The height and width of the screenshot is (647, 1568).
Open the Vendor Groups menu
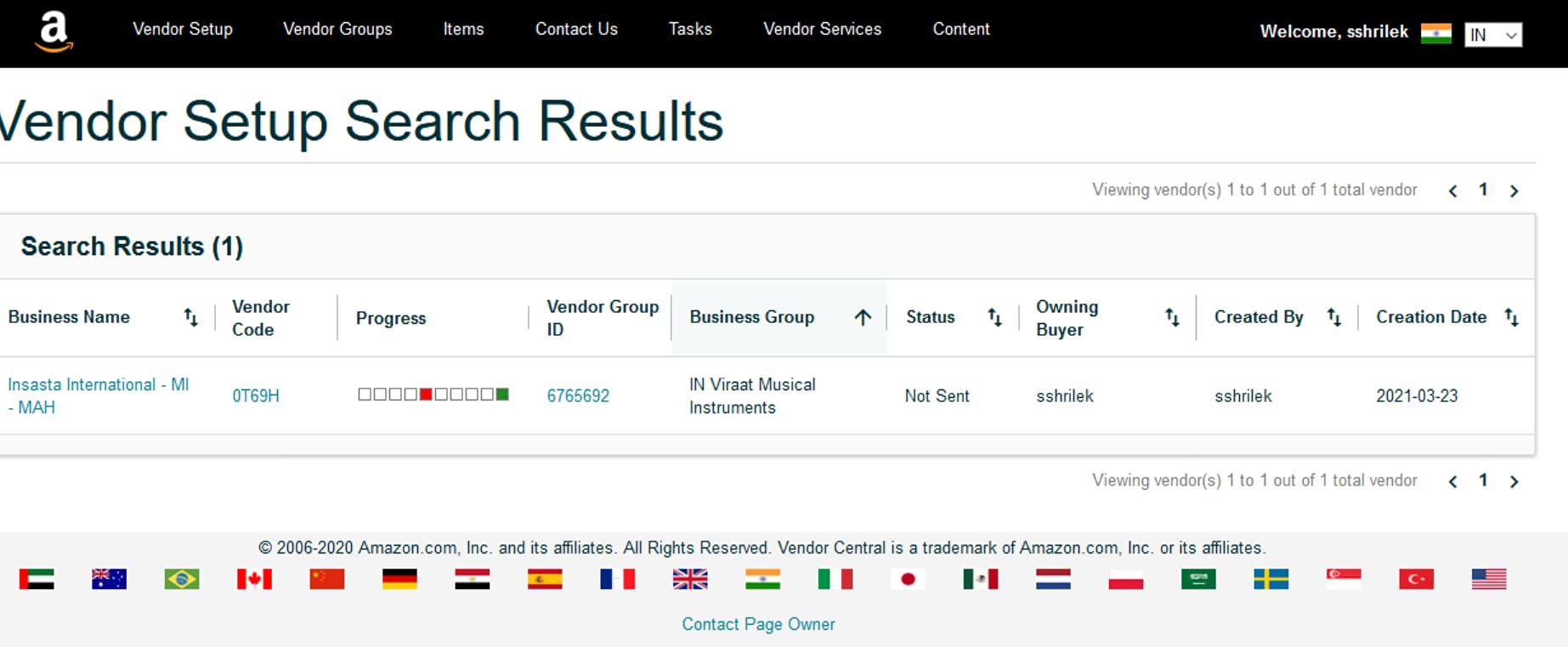coord(337,29)
